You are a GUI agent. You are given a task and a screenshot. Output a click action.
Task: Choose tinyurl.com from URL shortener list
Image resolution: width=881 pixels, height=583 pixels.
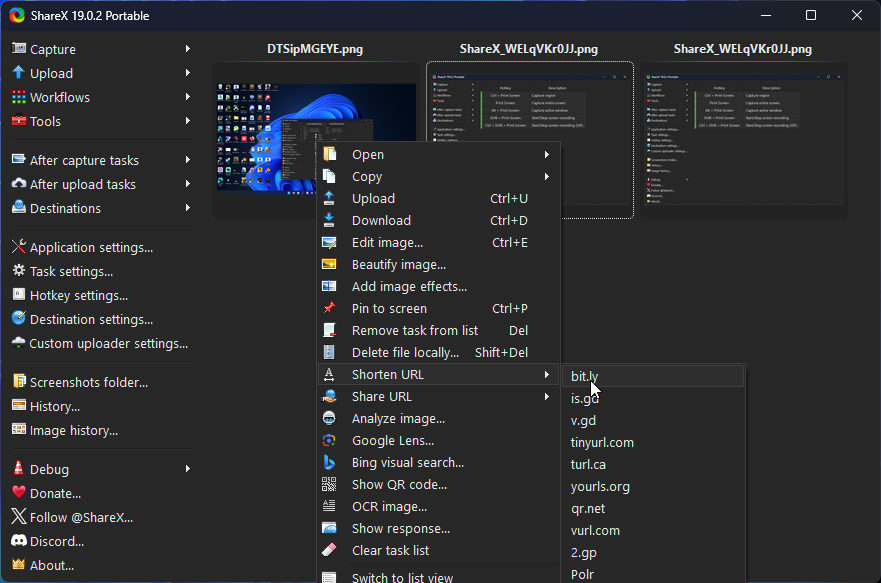tap(602, 443)
